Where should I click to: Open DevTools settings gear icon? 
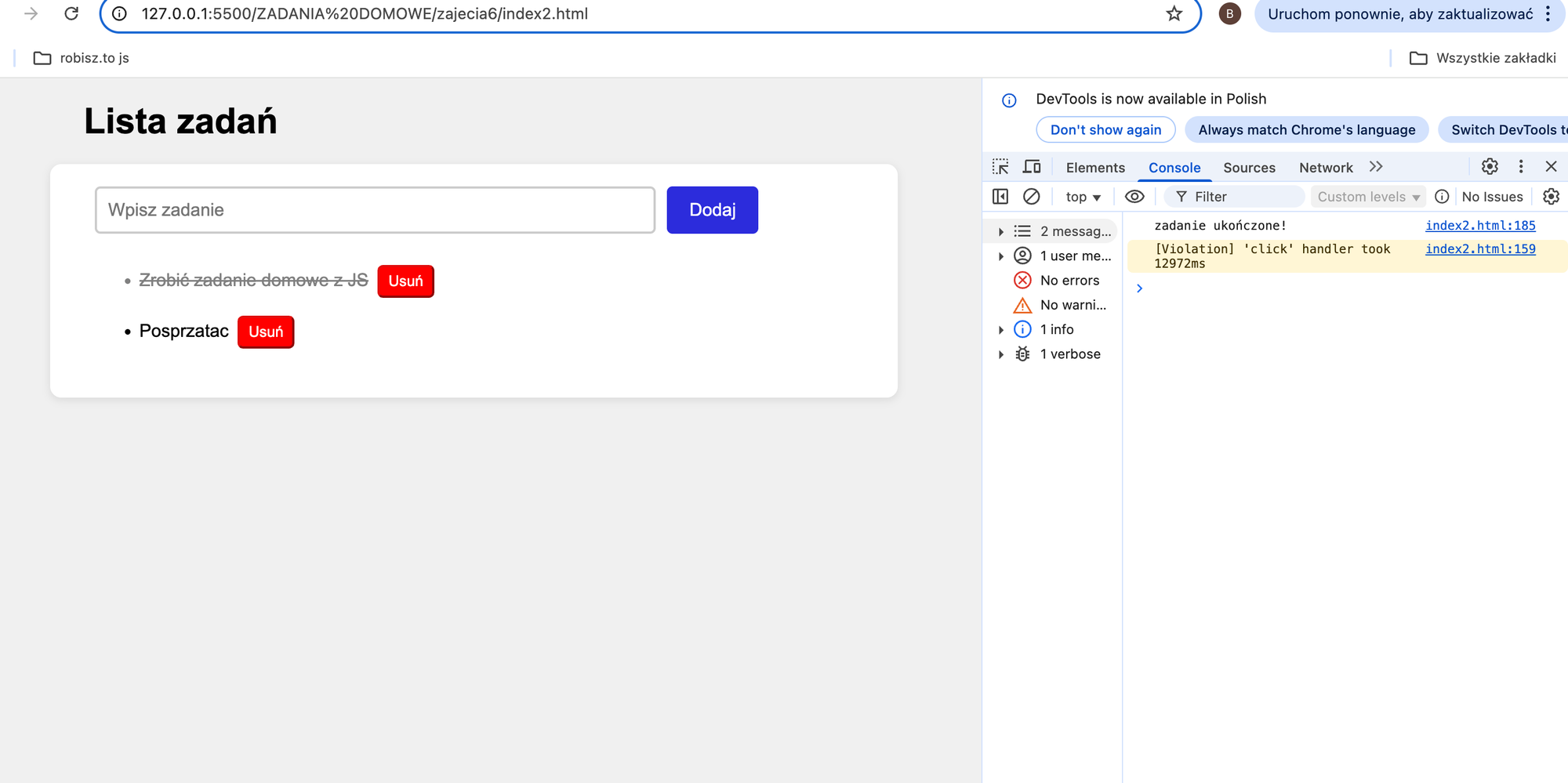pos(1490,167)
